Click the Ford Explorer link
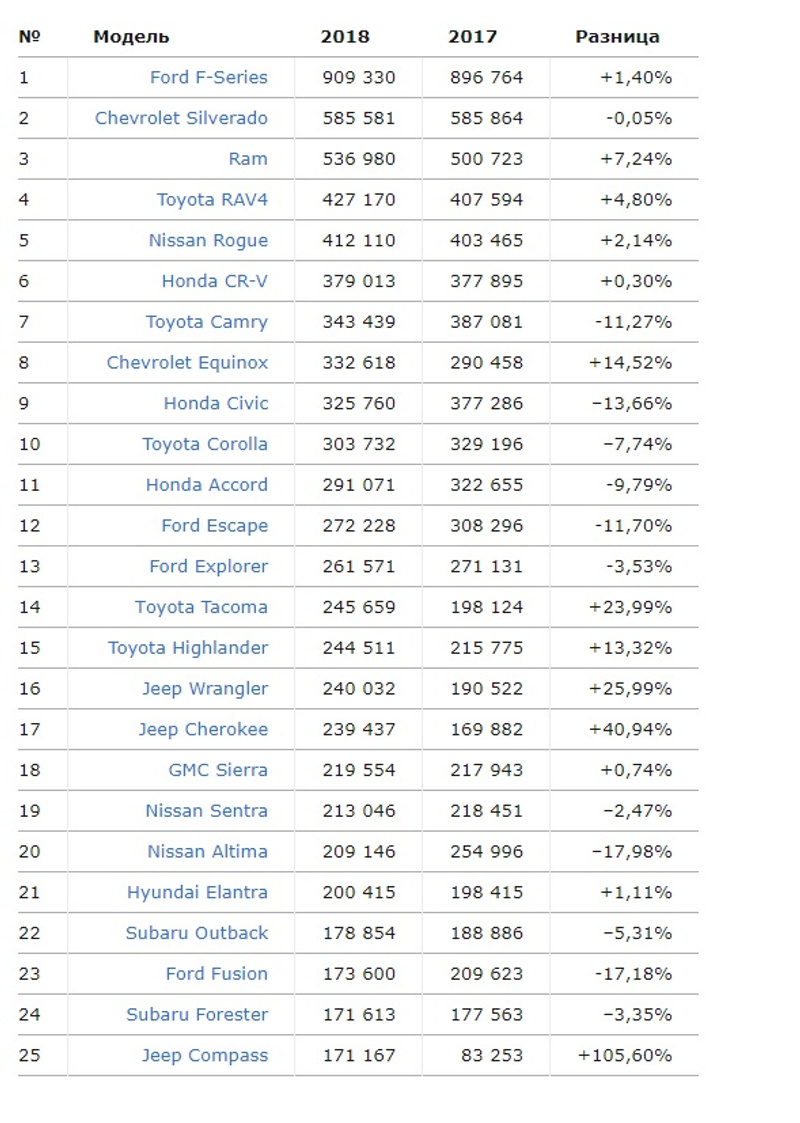 coord(208,567)
